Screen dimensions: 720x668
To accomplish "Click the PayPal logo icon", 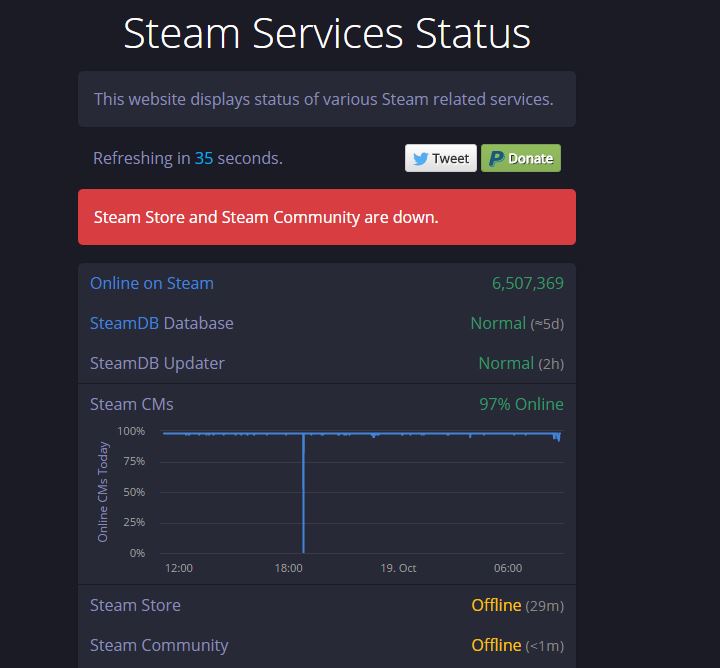I will (496, 159).
